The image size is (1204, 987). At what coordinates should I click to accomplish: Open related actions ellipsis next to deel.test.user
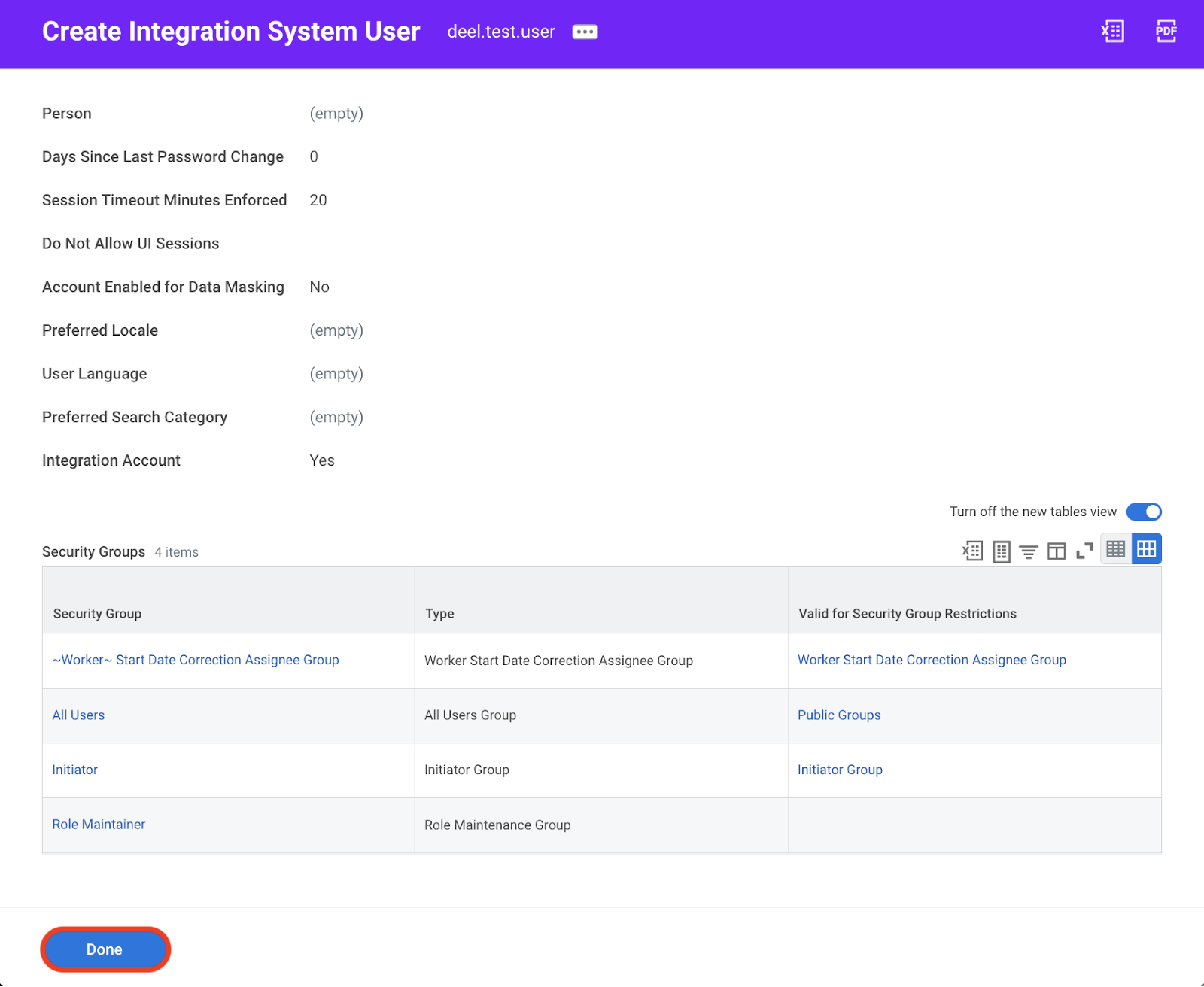coord(585,32)
